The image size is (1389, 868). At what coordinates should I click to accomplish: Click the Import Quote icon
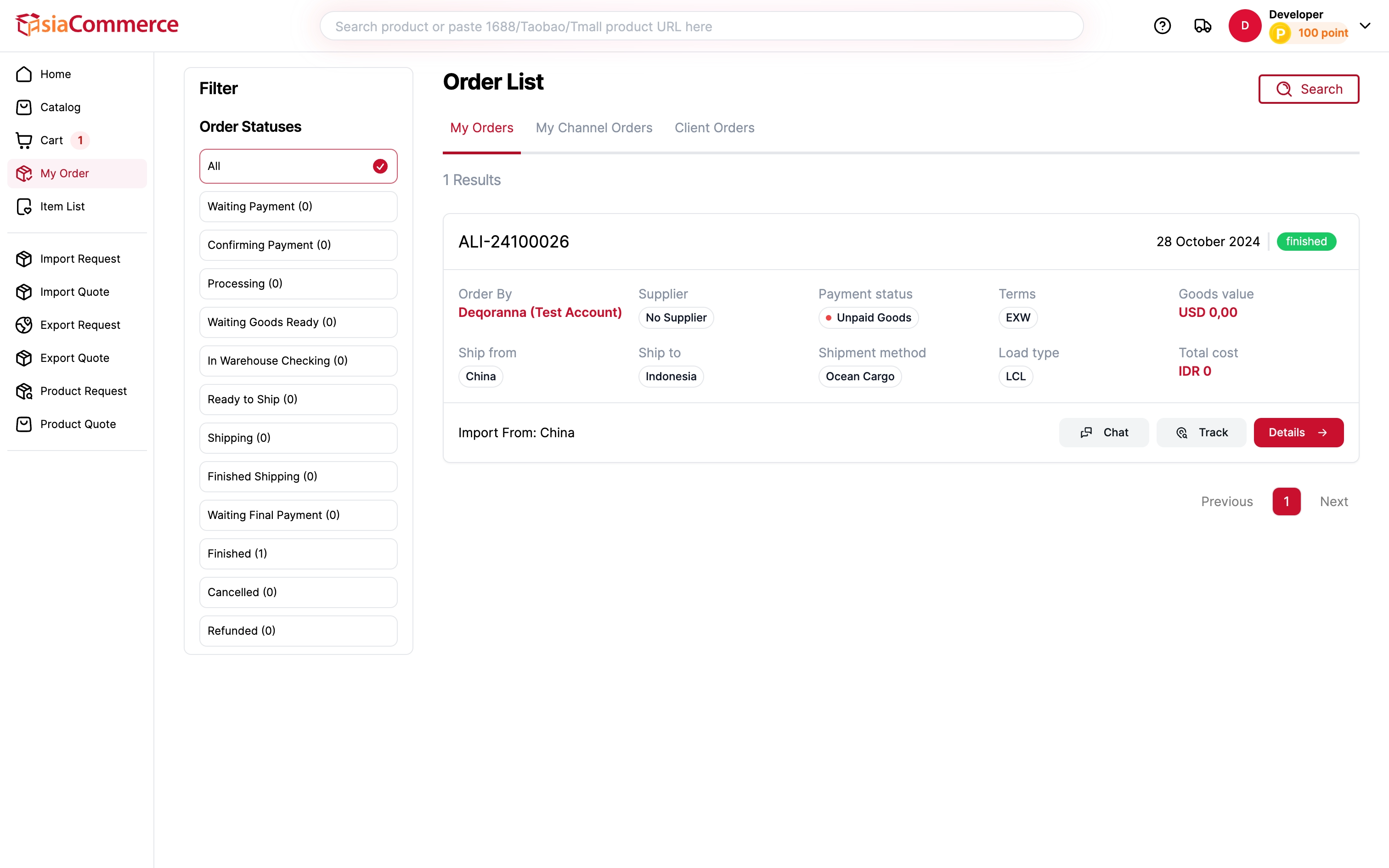(24, 292)
